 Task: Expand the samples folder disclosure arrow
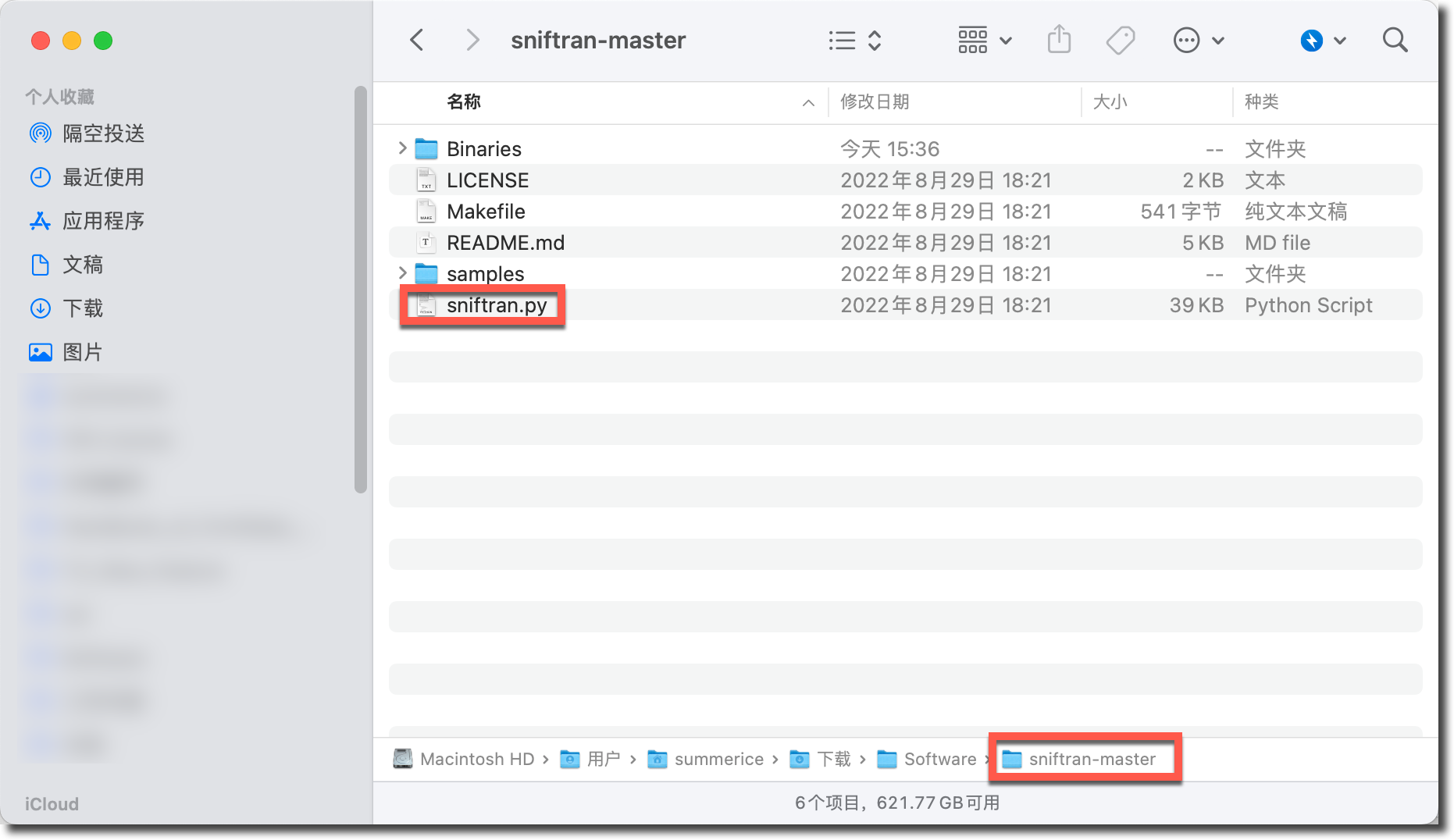coord(403,273)
